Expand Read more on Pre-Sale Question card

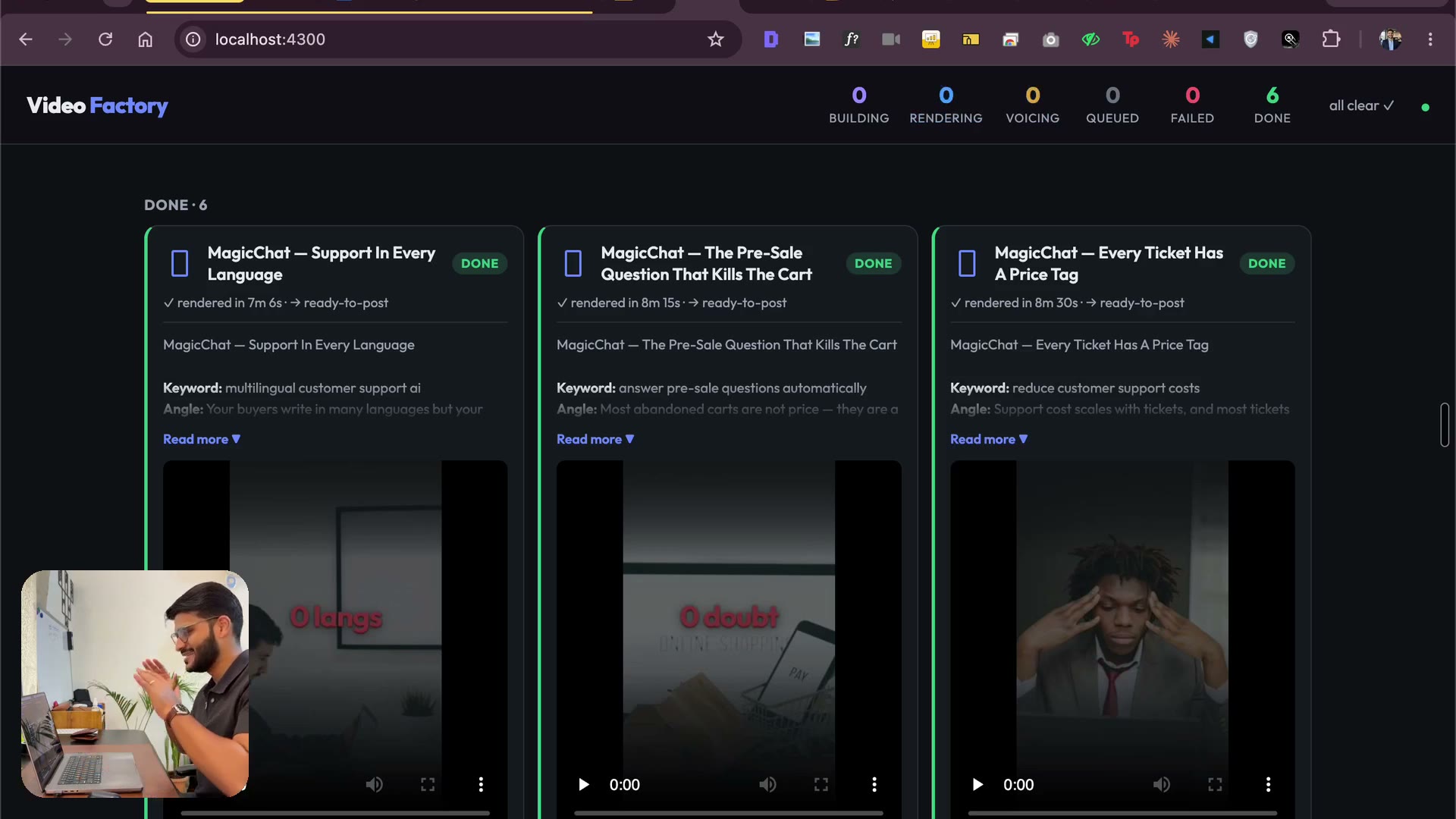(x=595, y=439)
